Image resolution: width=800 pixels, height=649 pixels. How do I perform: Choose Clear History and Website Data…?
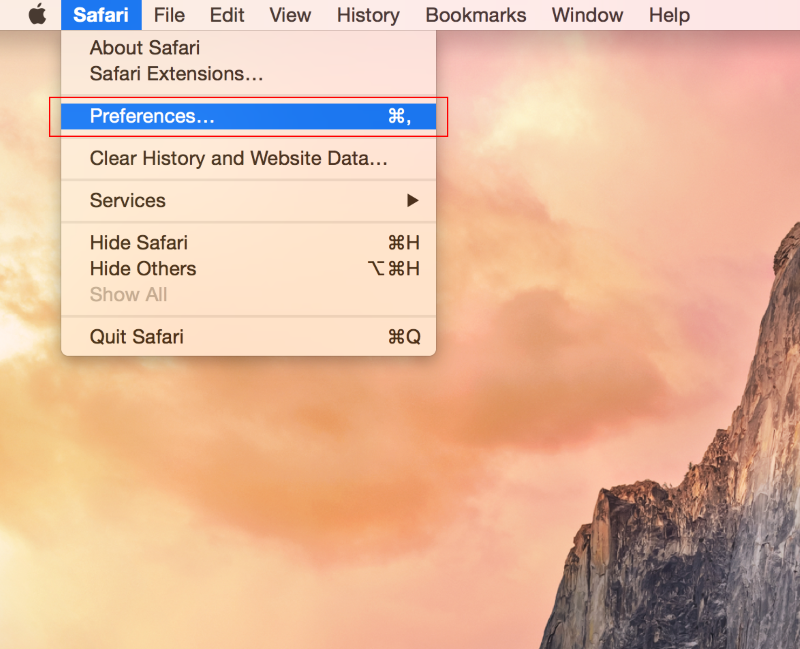(x=248, y=159)
